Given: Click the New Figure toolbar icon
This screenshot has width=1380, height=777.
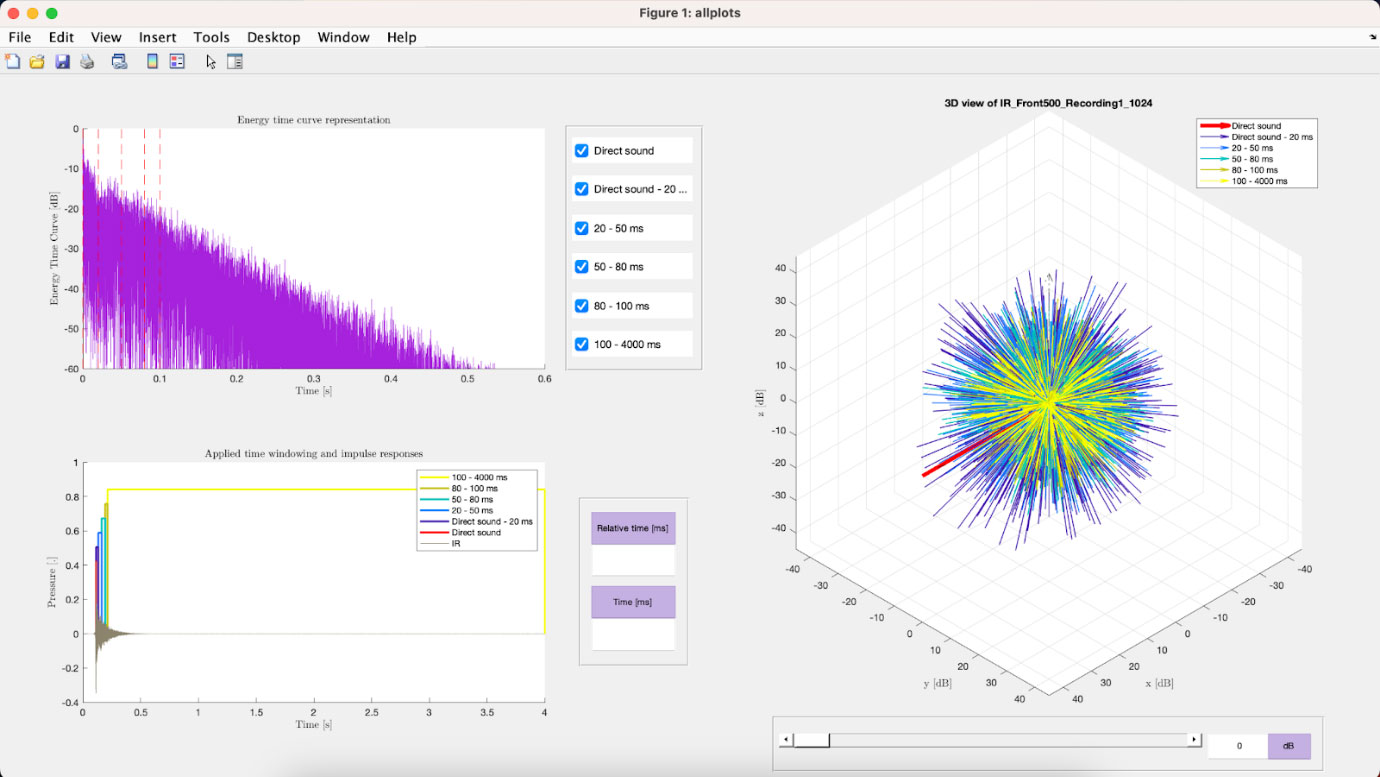Looking at the screenshot, I should [13, 62].
